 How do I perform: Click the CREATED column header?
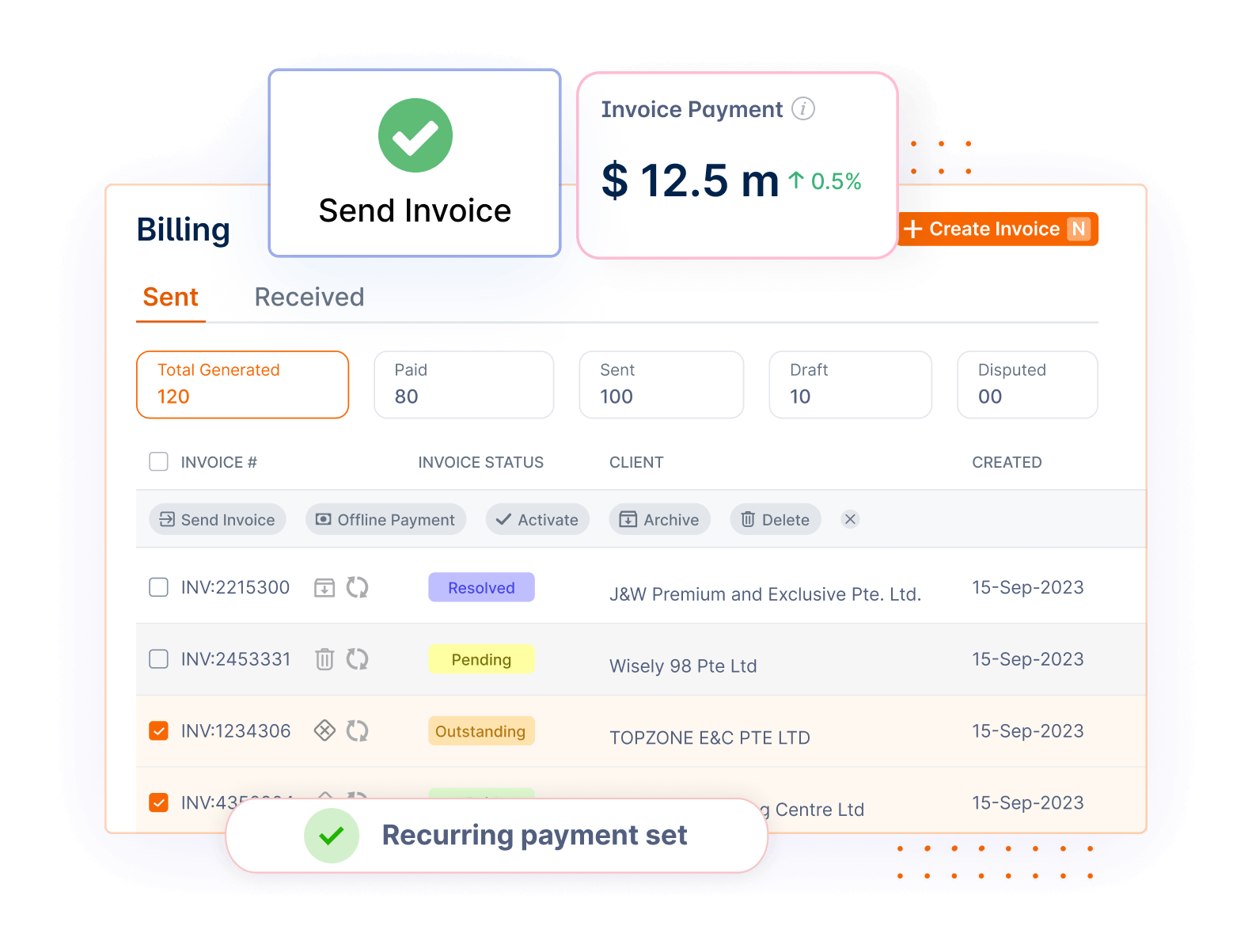(1007, 462)
